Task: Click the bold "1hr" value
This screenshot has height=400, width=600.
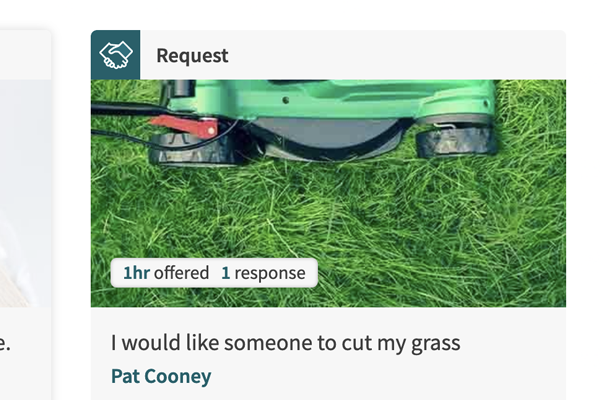Action: click(136, 273)
